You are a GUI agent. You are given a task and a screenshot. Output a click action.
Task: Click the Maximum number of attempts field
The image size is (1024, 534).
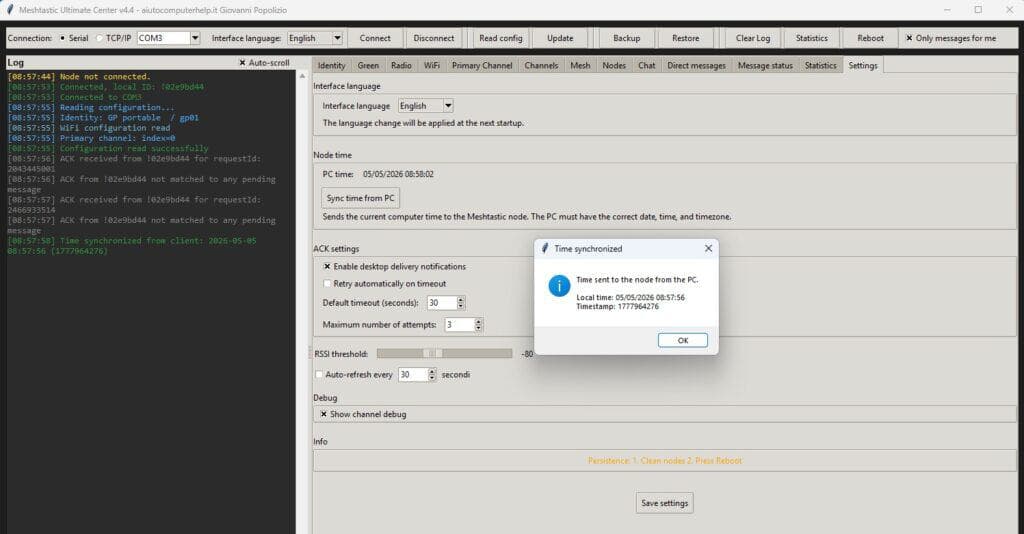460,324
